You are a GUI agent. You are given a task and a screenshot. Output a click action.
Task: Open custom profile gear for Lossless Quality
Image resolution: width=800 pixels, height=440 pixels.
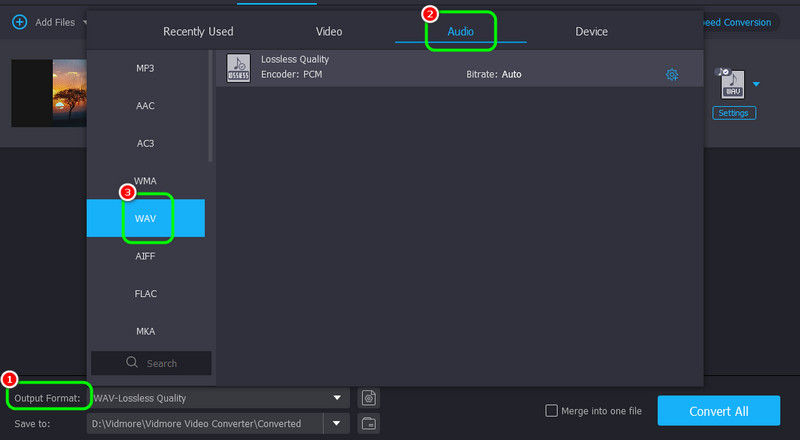tap(672, 75)
